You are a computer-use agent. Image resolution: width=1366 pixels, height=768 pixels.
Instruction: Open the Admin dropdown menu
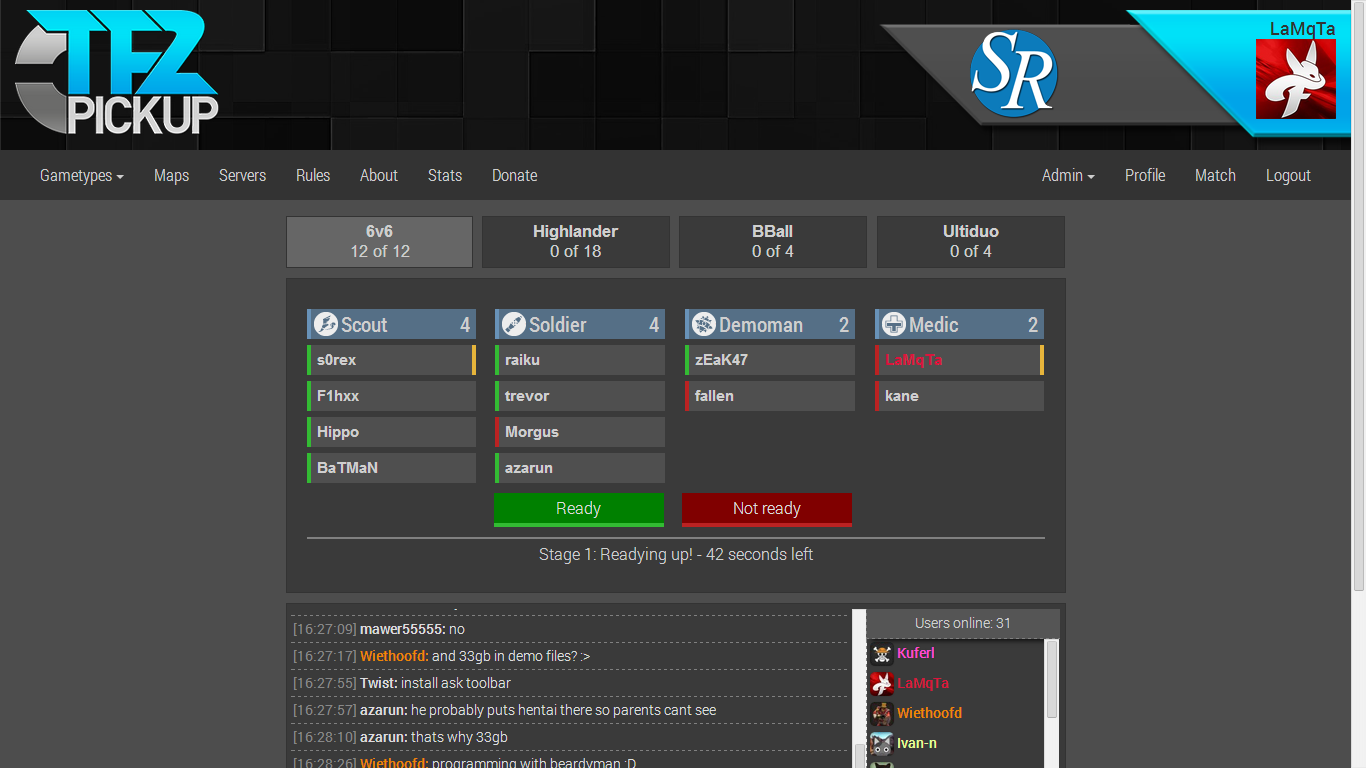coord(1068,175)
